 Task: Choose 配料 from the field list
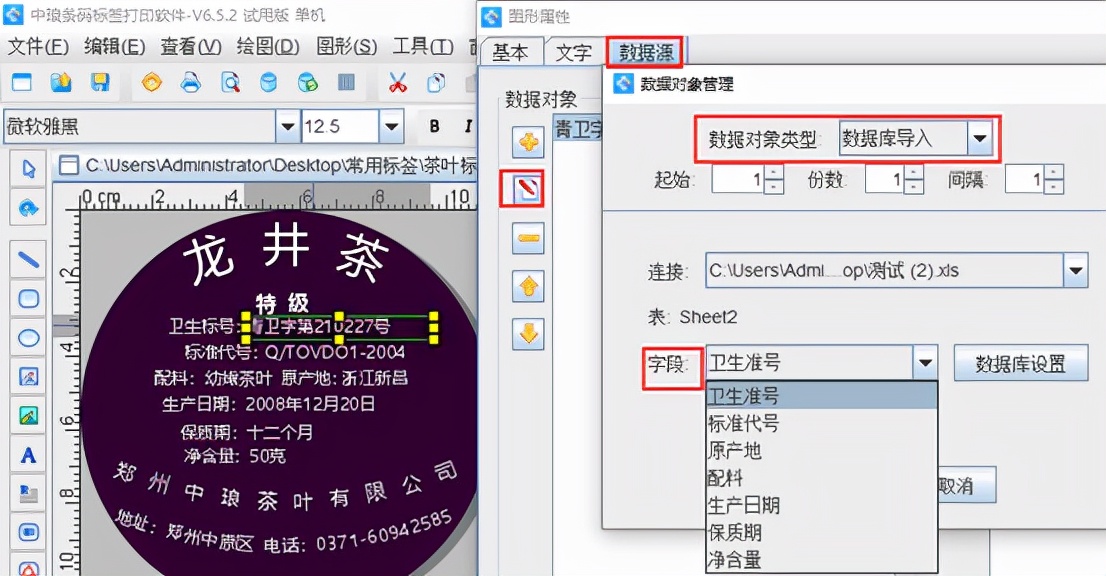pos(822,478)
